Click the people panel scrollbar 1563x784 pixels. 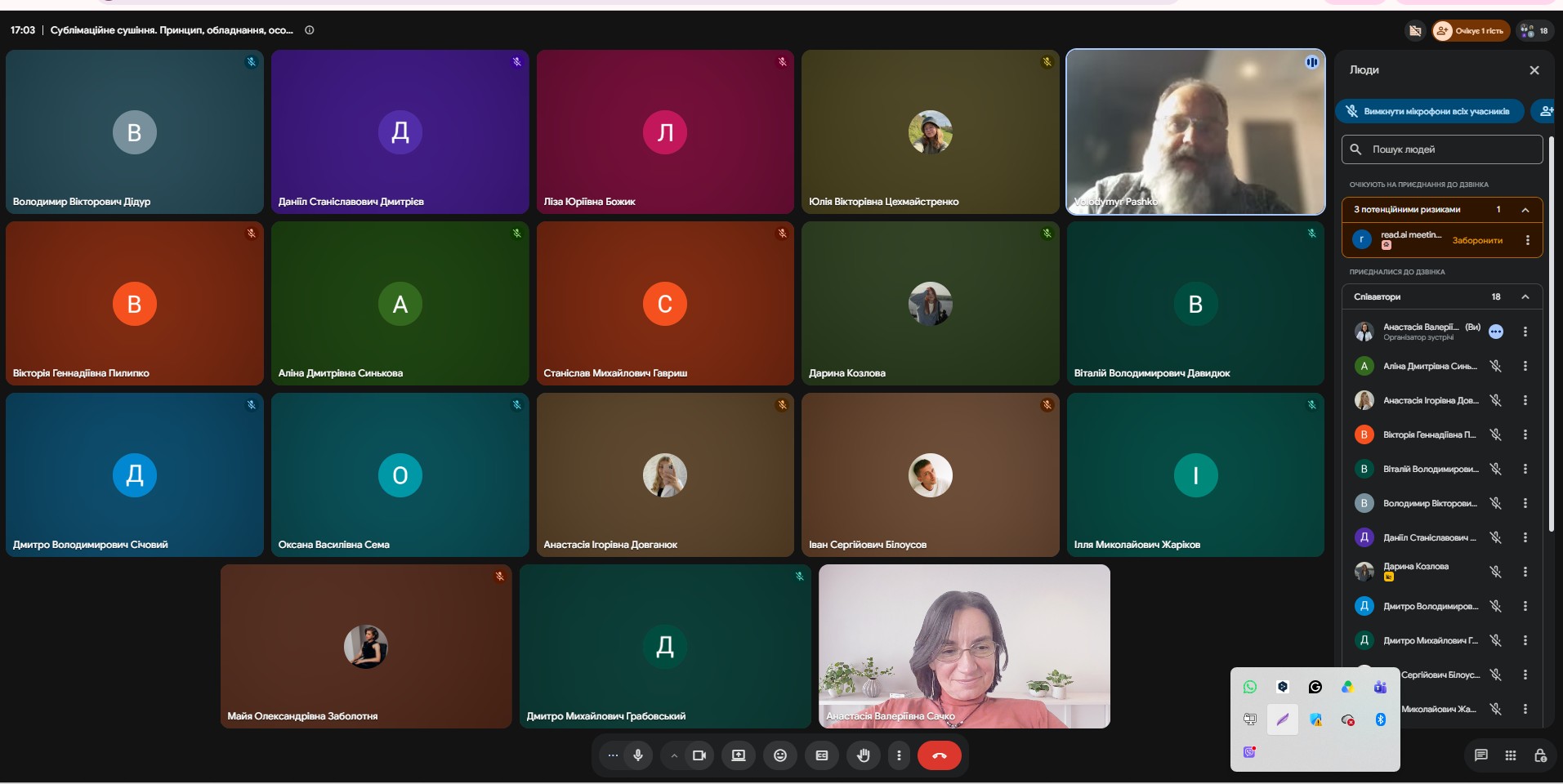coord(1552,335)
